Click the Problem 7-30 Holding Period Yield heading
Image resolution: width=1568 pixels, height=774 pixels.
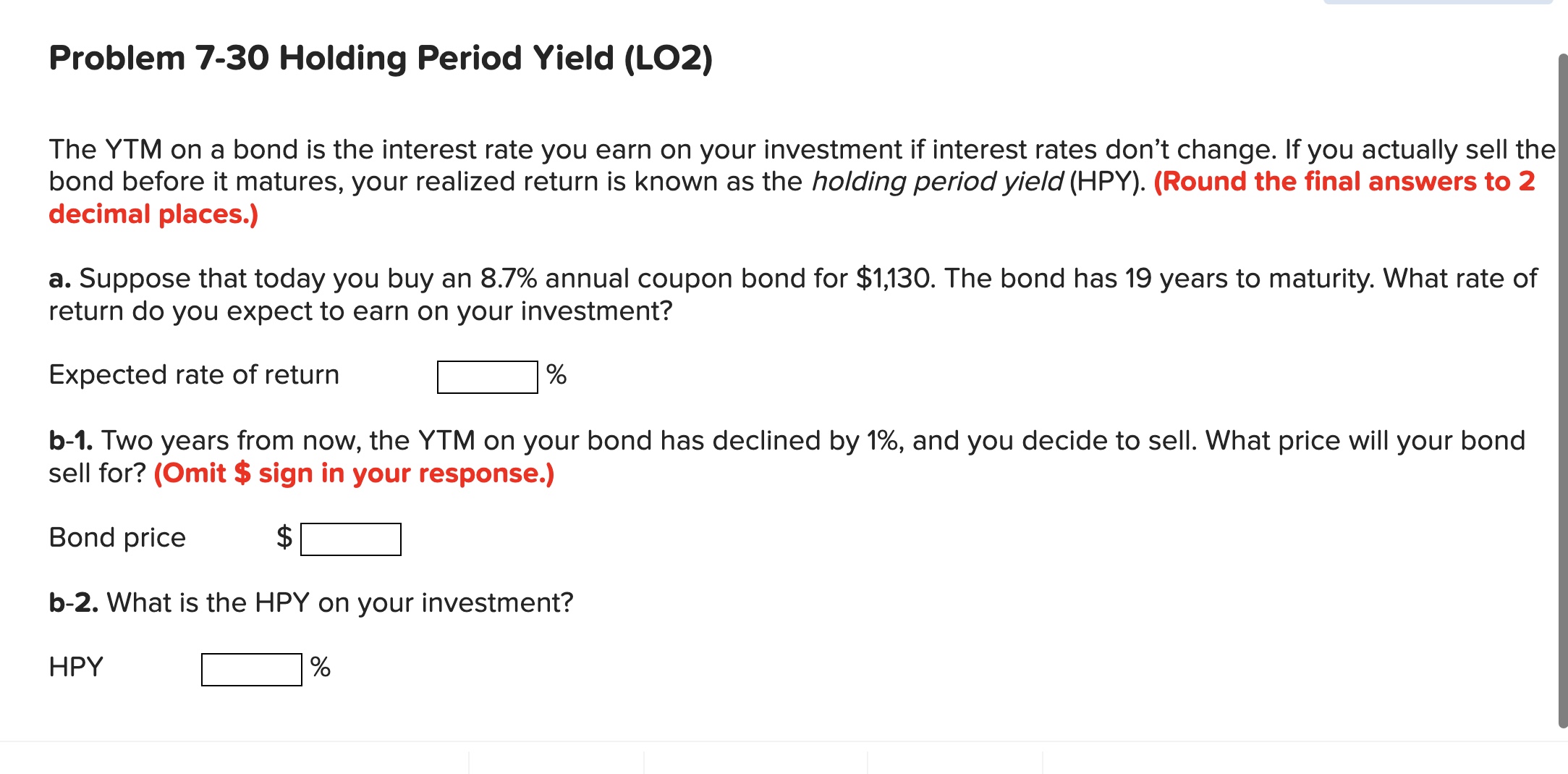[x=379, y=59]
